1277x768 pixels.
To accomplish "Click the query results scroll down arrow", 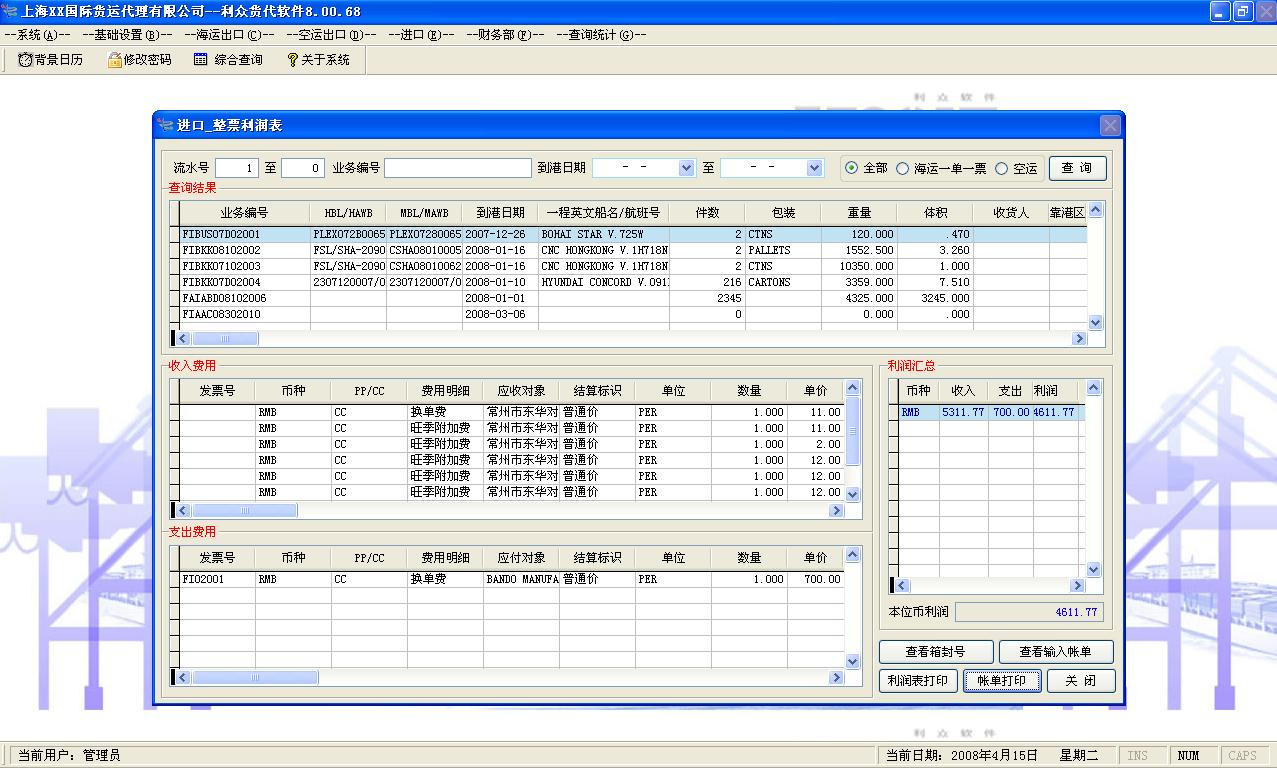I will click(x=1095, y=322).
